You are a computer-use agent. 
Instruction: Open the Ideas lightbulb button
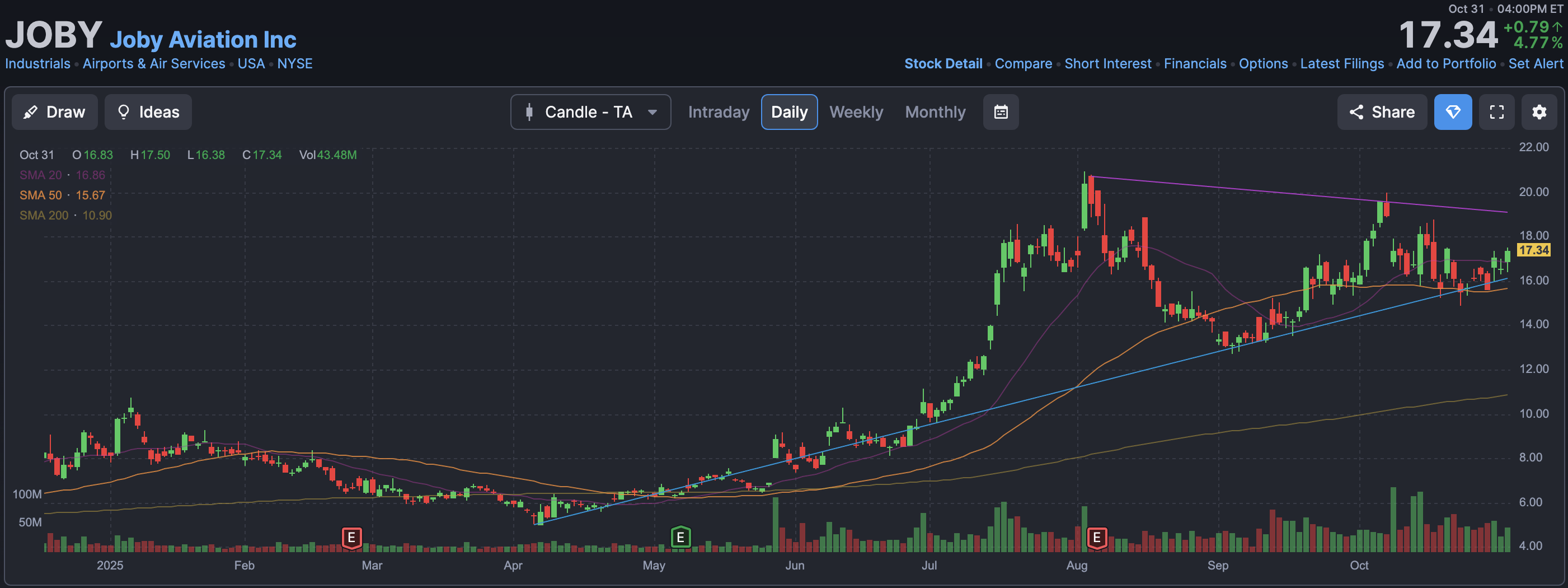148,112
